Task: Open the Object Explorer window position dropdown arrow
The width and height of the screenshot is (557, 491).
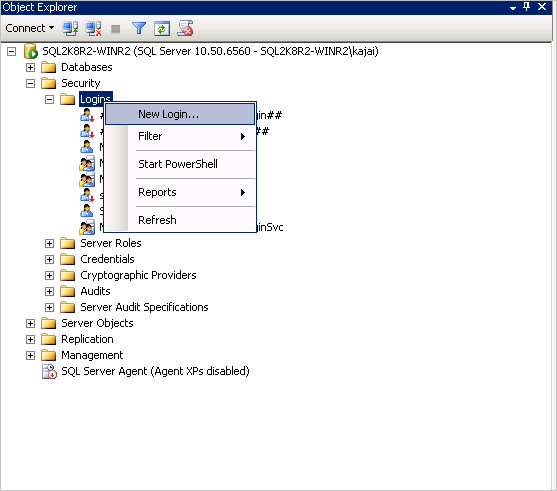Action: coord(513,8)
